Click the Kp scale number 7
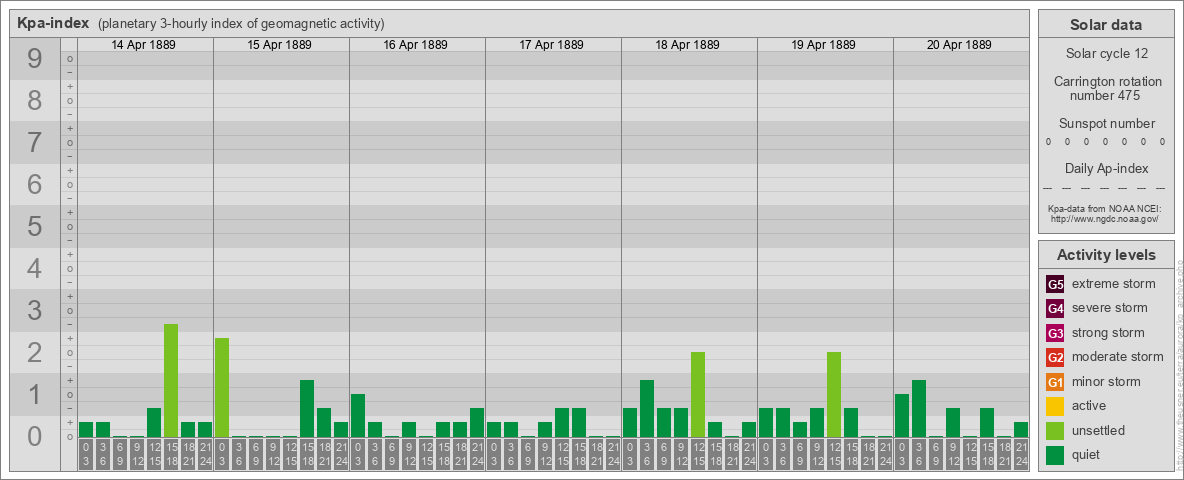The width and height of the screenshot is (1184, 480). tap(35, 143)
